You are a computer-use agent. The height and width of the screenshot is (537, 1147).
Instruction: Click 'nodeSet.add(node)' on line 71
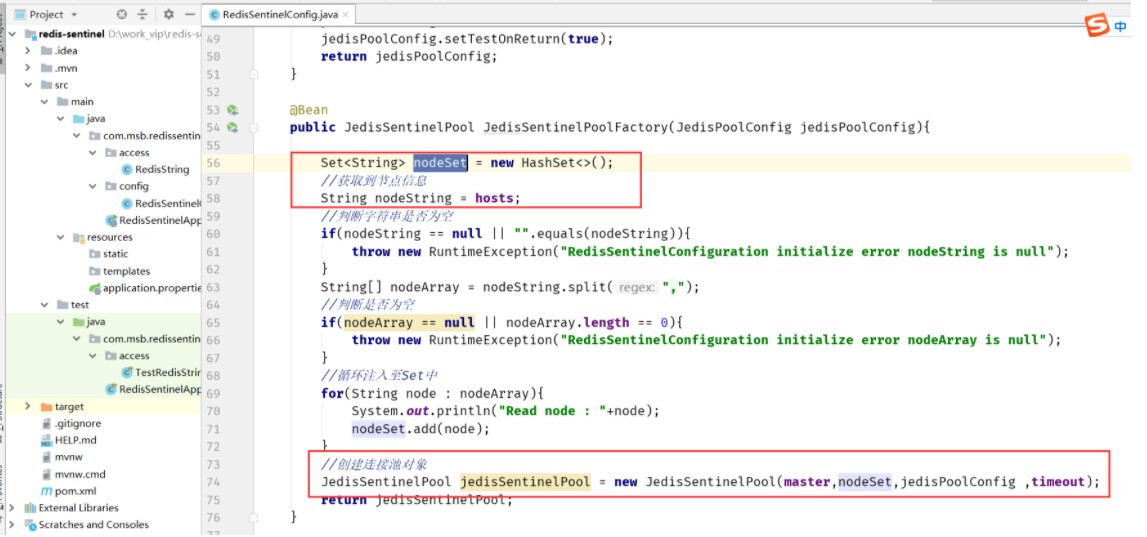tap(419, 429)
